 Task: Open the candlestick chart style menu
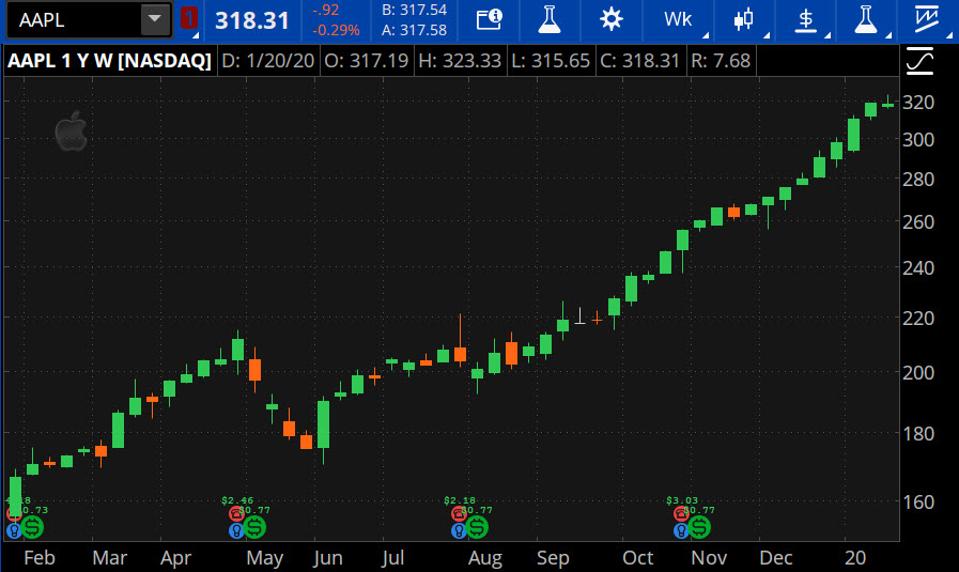[743, 19]
